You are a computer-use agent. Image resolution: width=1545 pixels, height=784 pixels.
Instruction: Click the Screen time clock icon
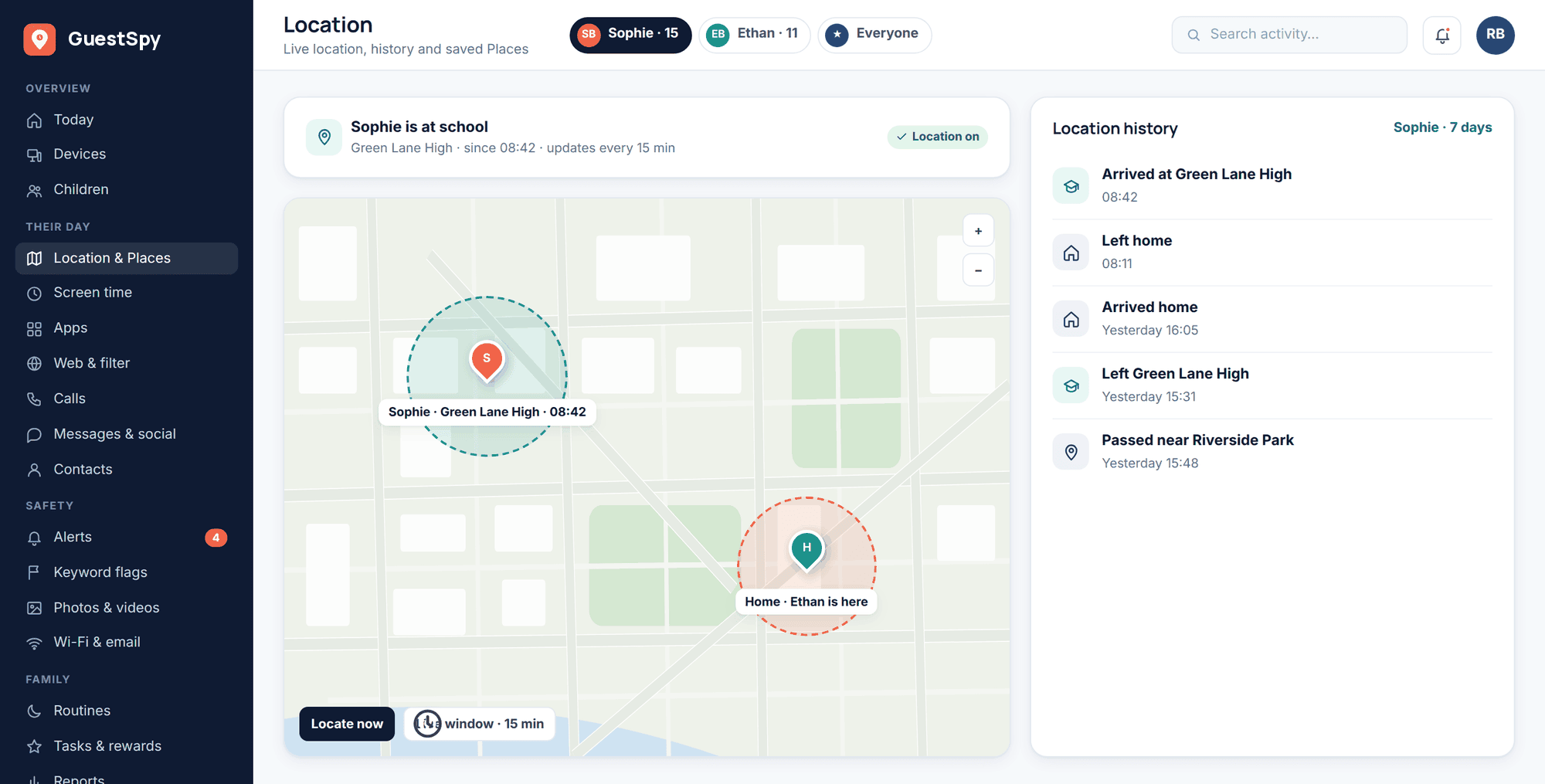tap(34, 294)
